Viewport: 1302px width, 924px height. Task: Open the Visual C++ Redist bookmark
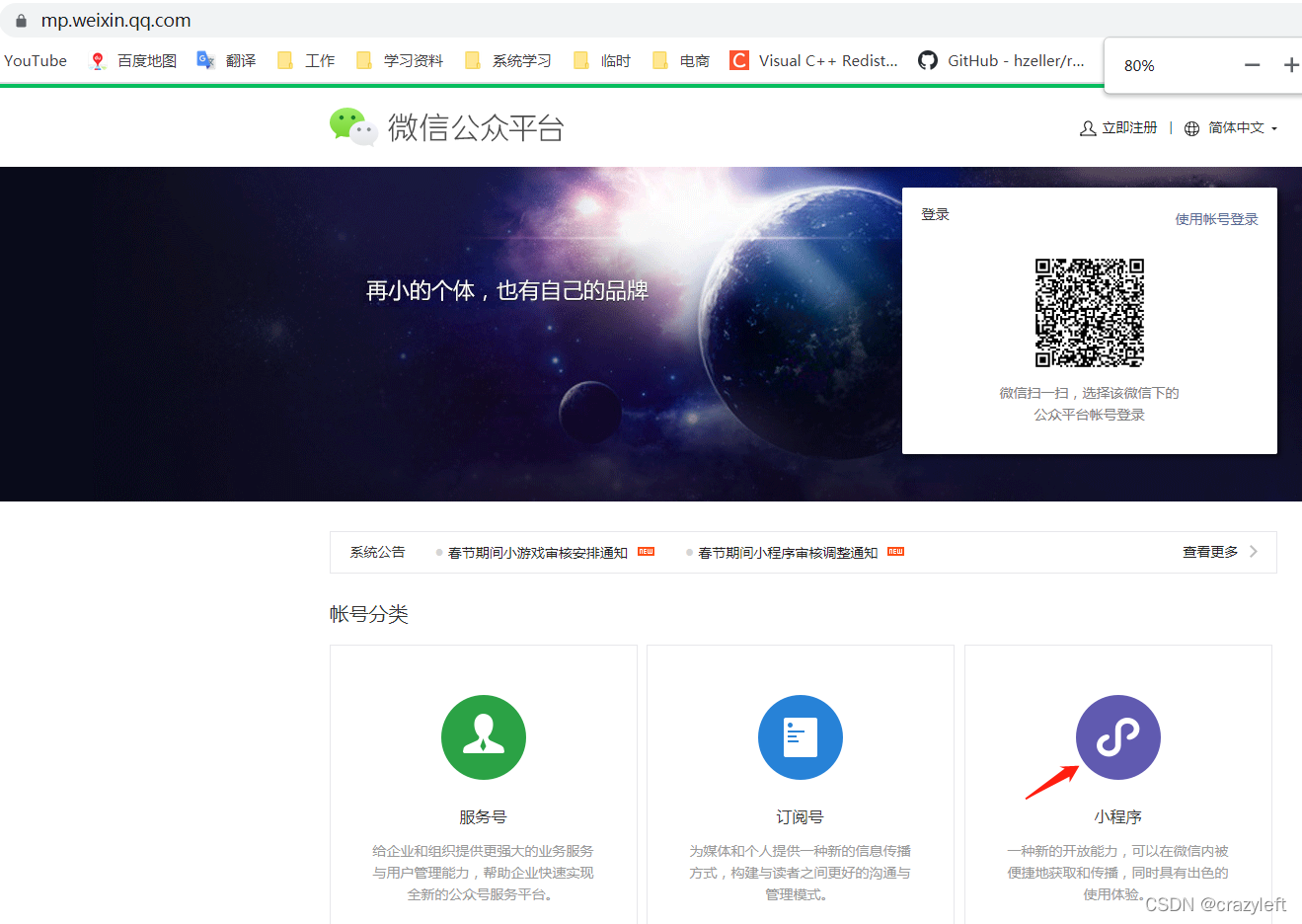[x=813, y=61]
